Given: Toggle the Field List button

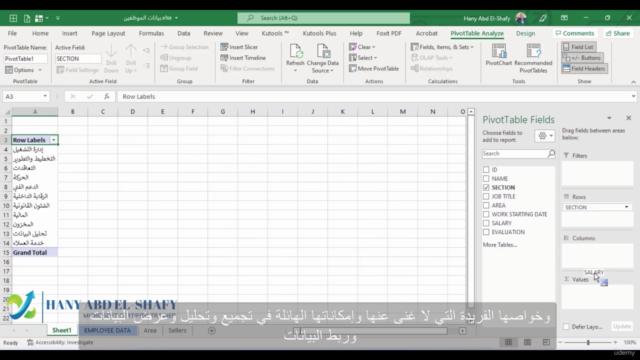Looking at the screenshot, I should click(578, 47).
